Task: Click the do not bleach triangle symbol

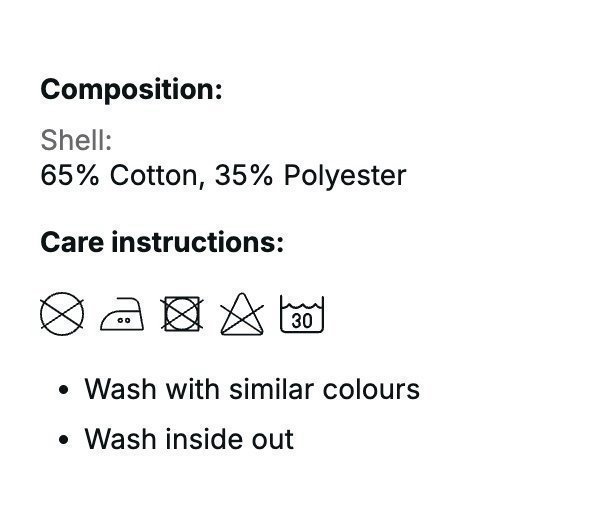Action: coord(242,315)
